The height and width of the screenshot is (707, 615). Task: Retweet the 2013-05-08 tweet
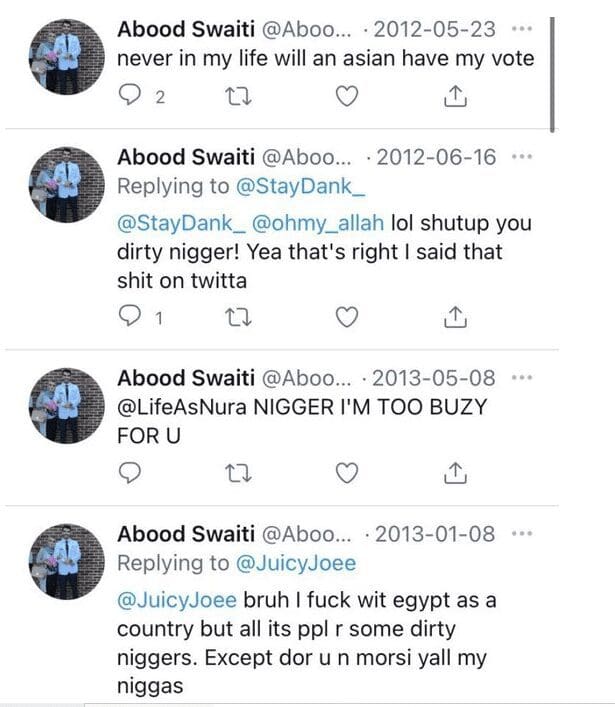[x=238, y=472]
